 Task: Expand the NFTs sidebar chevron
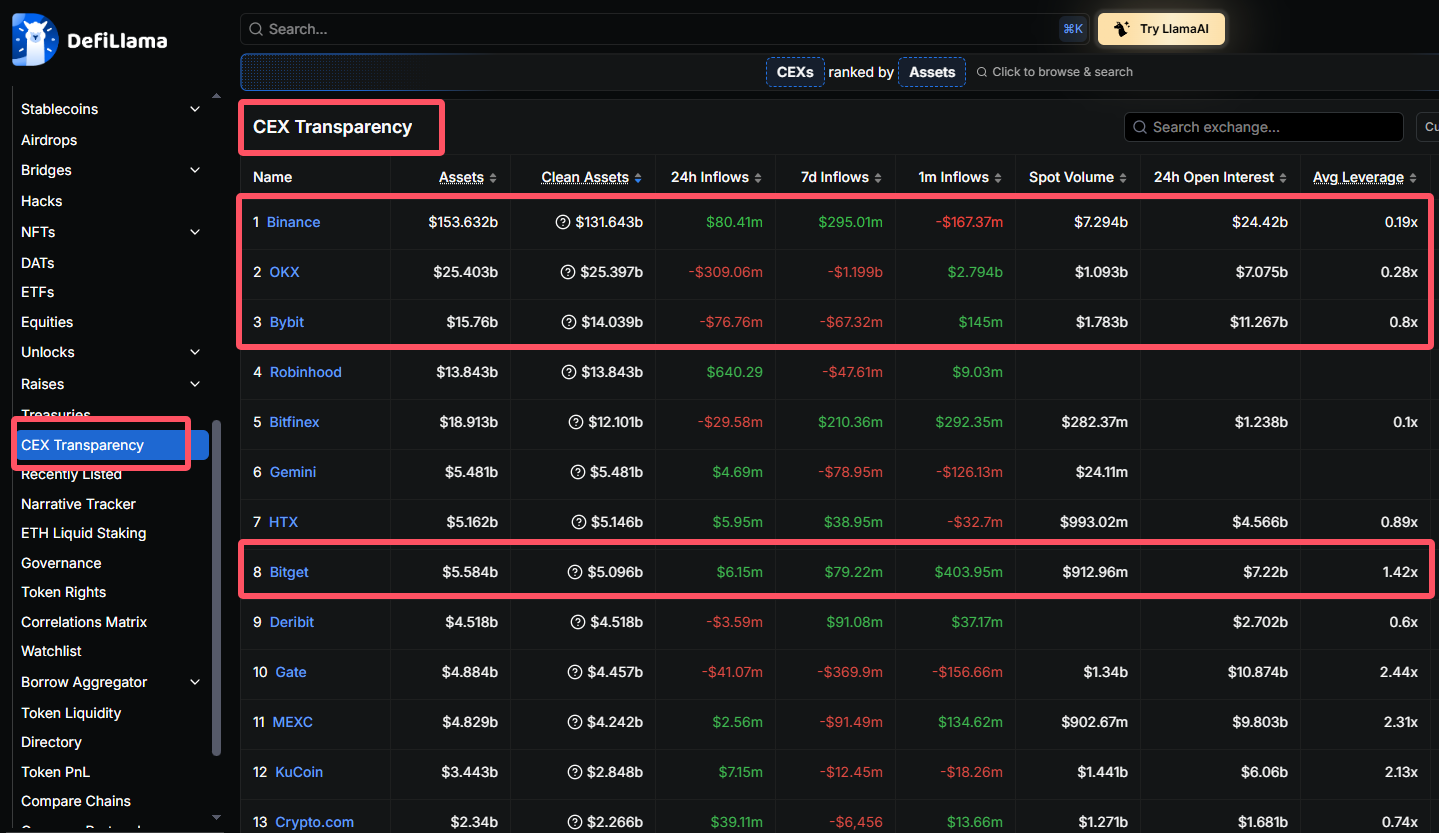[195, 232]
